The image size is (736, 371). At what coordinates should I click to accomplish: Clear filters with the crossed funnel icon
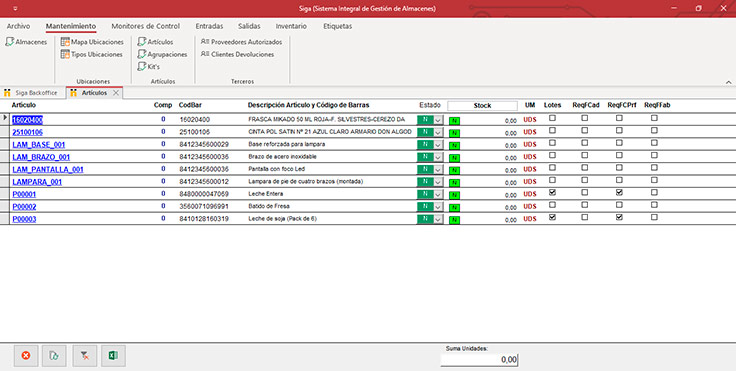pos(84,356)
